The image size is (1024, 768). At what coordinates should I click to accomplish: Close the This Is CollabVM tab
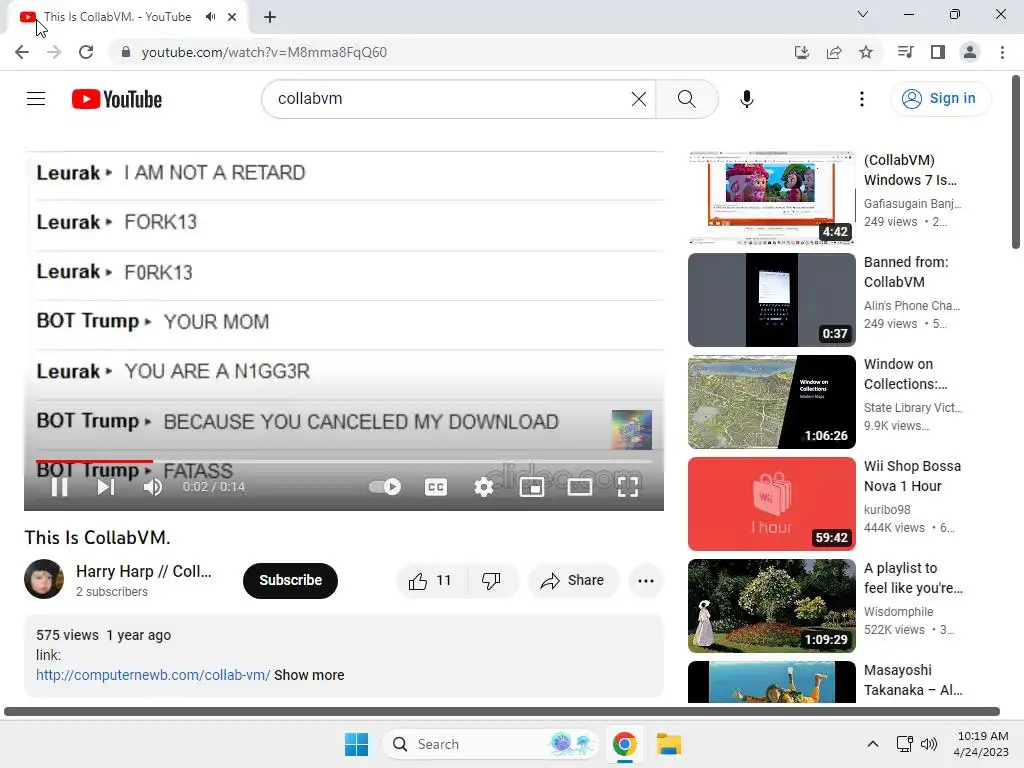click(232, 17)
